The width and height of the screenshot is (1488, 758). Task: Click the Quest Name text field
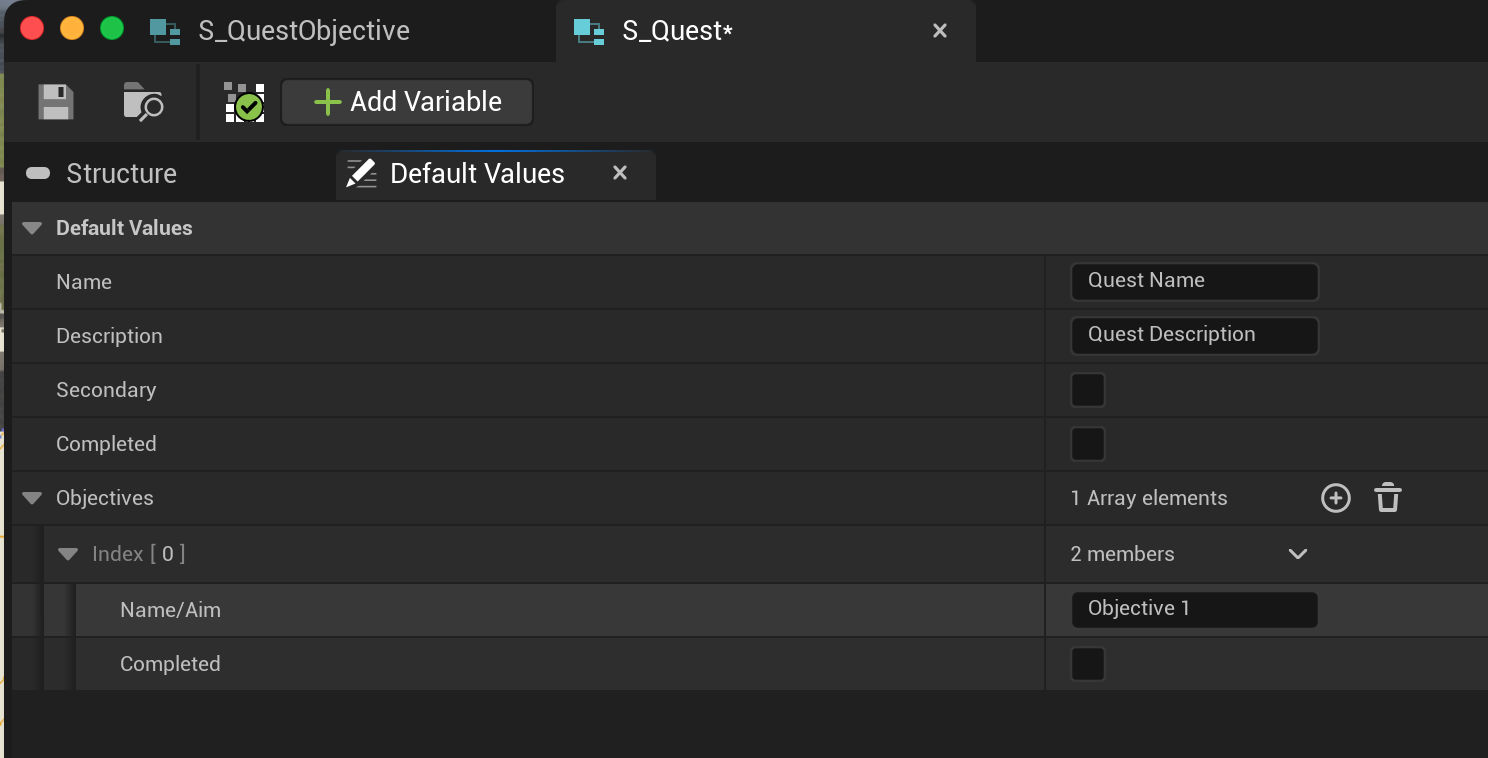tap(1194, 281)
